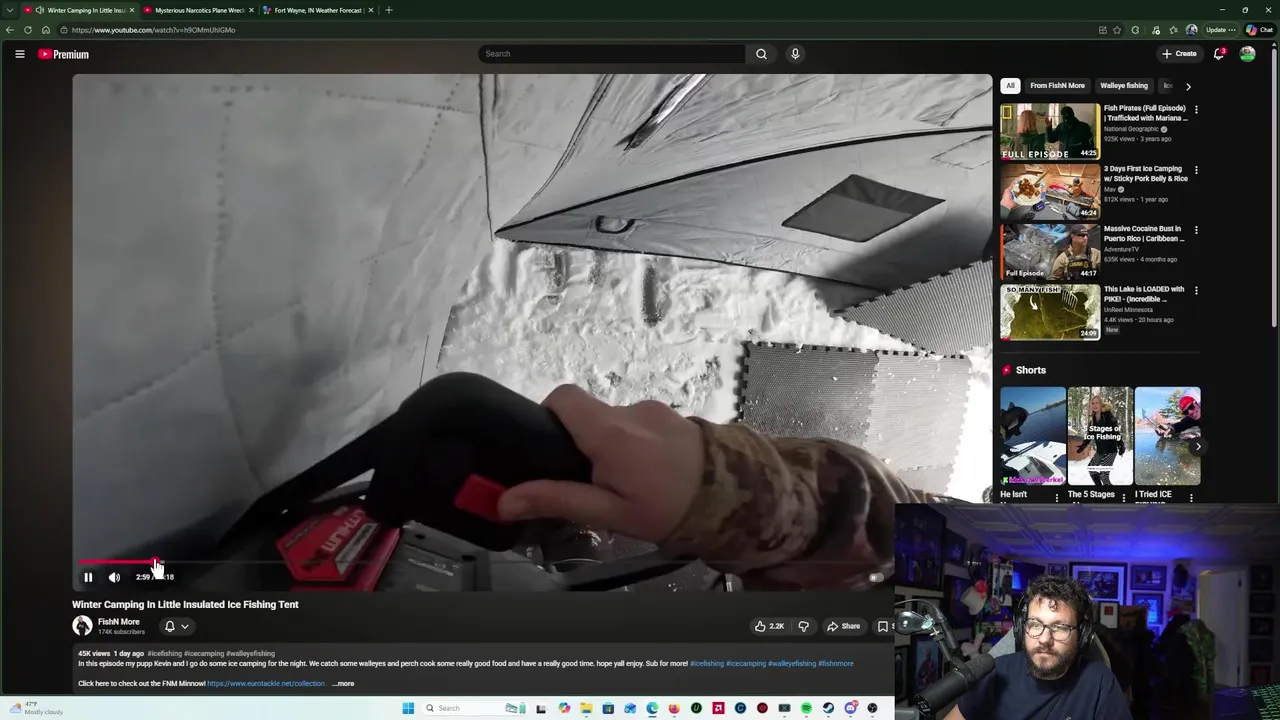Save video using bookmark icon
1280x720 pixels.
[883, 626]
